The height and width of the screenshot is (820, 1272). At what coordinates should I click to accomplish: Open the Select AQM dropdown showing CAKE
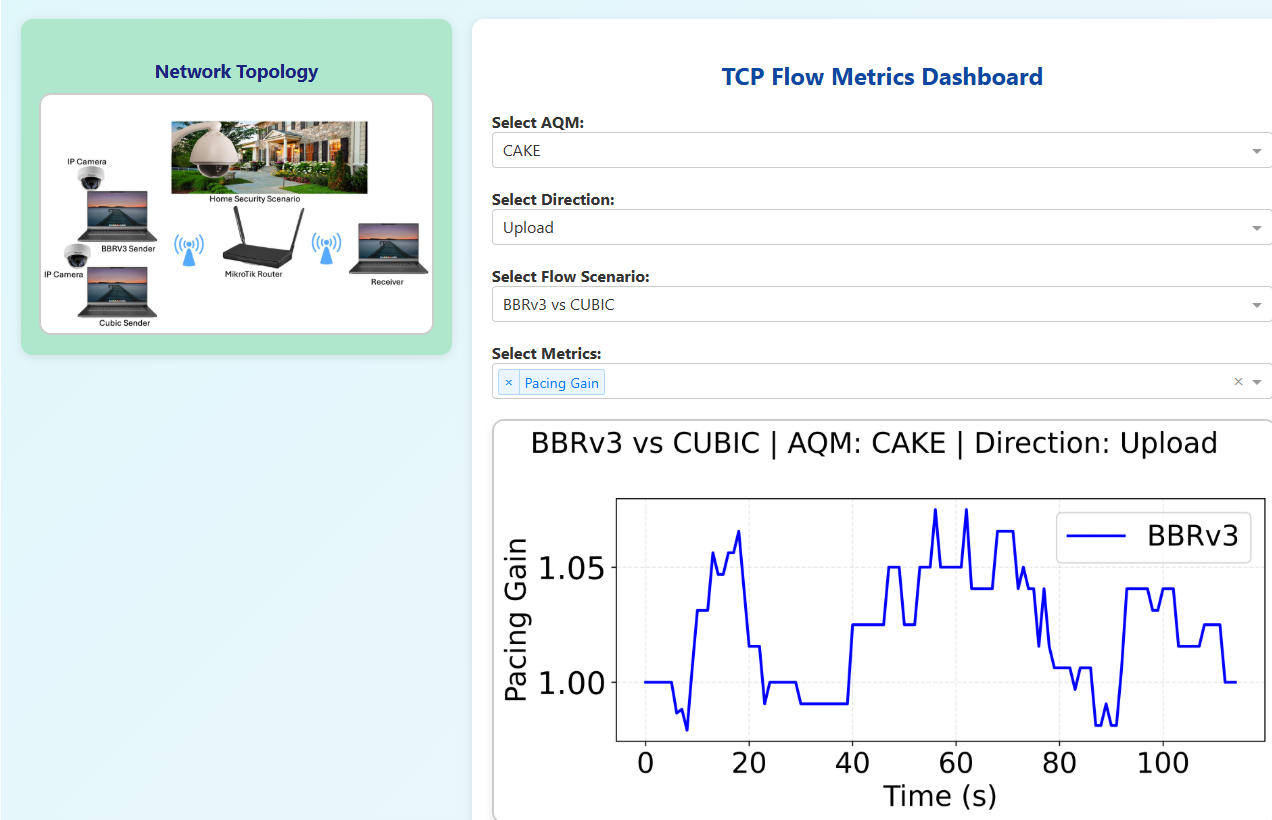880,151
